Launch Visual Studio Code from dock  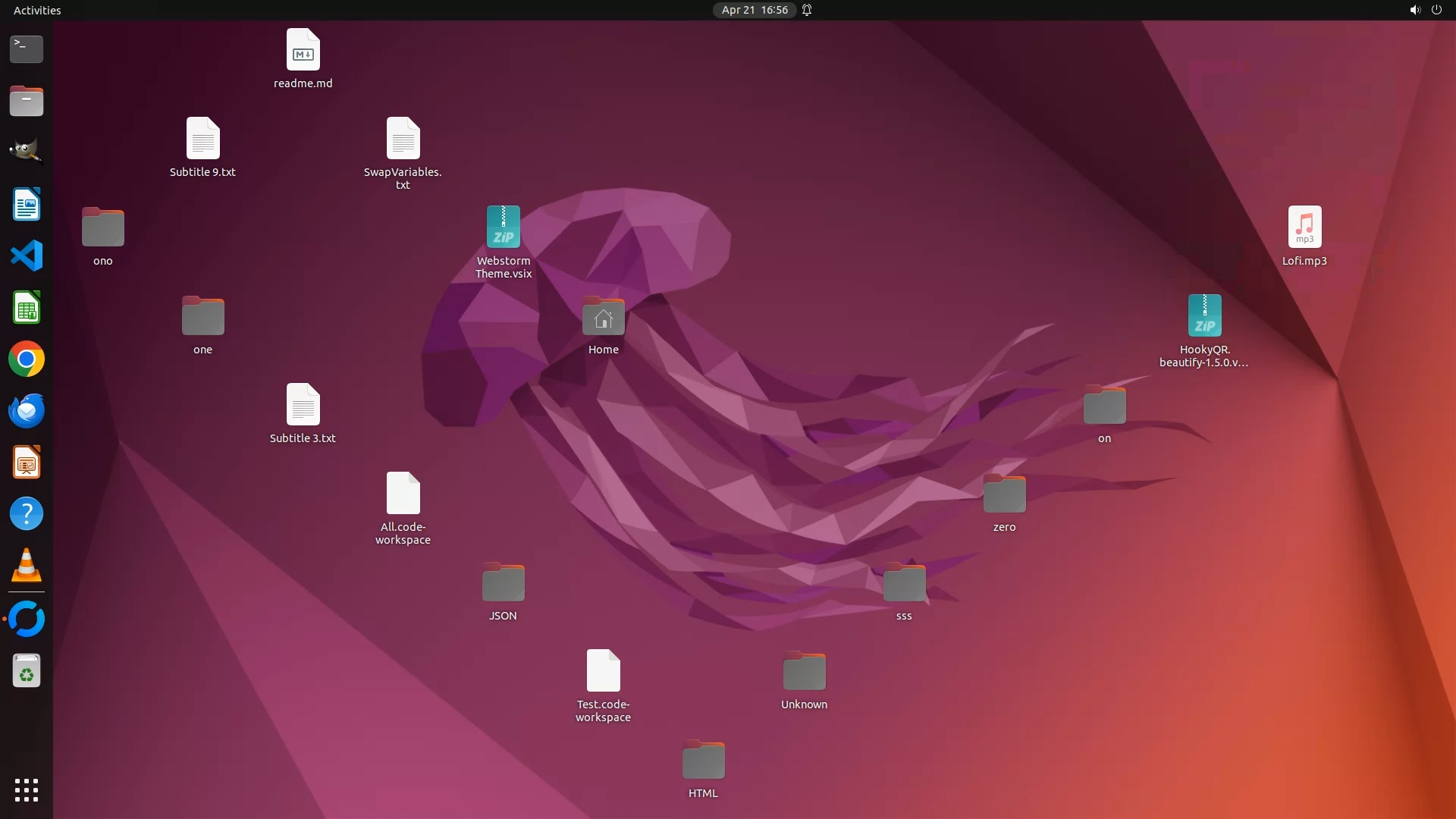click(x=27, y=256)
